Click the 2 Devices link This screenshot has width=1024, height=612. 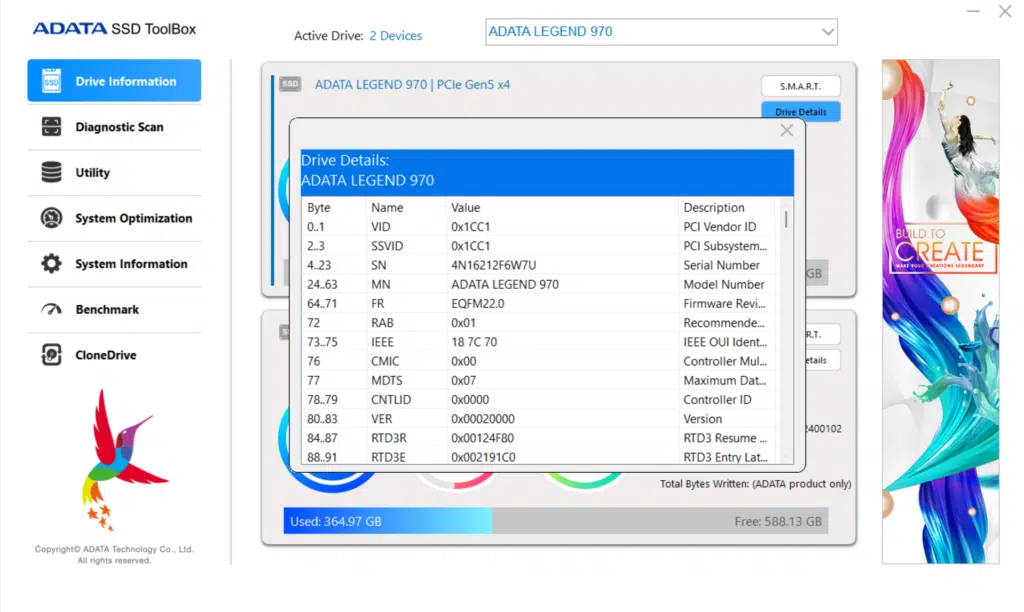point(397,35)
